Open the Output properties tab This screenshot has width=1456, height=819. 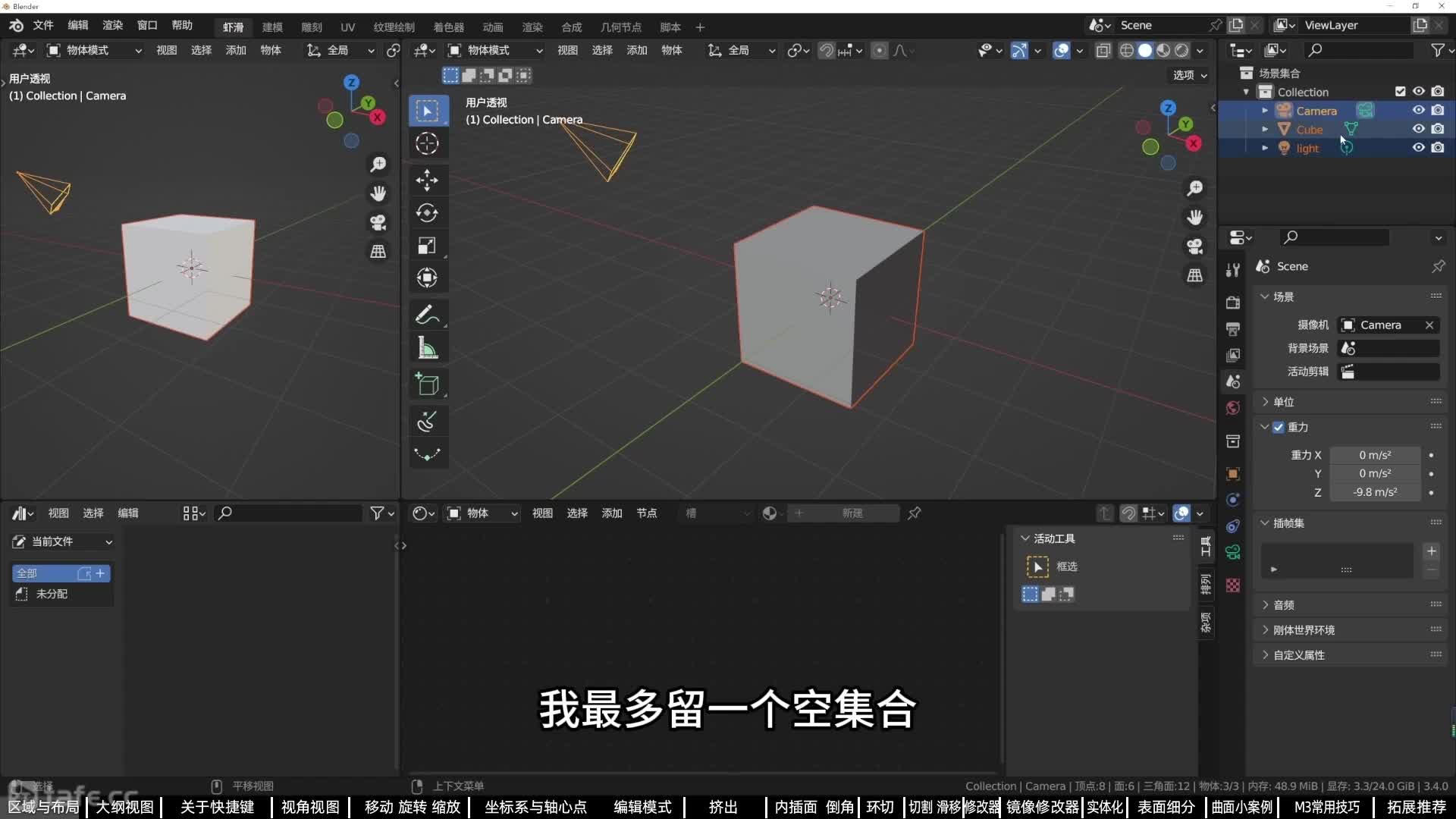[x=1233, y=329]
